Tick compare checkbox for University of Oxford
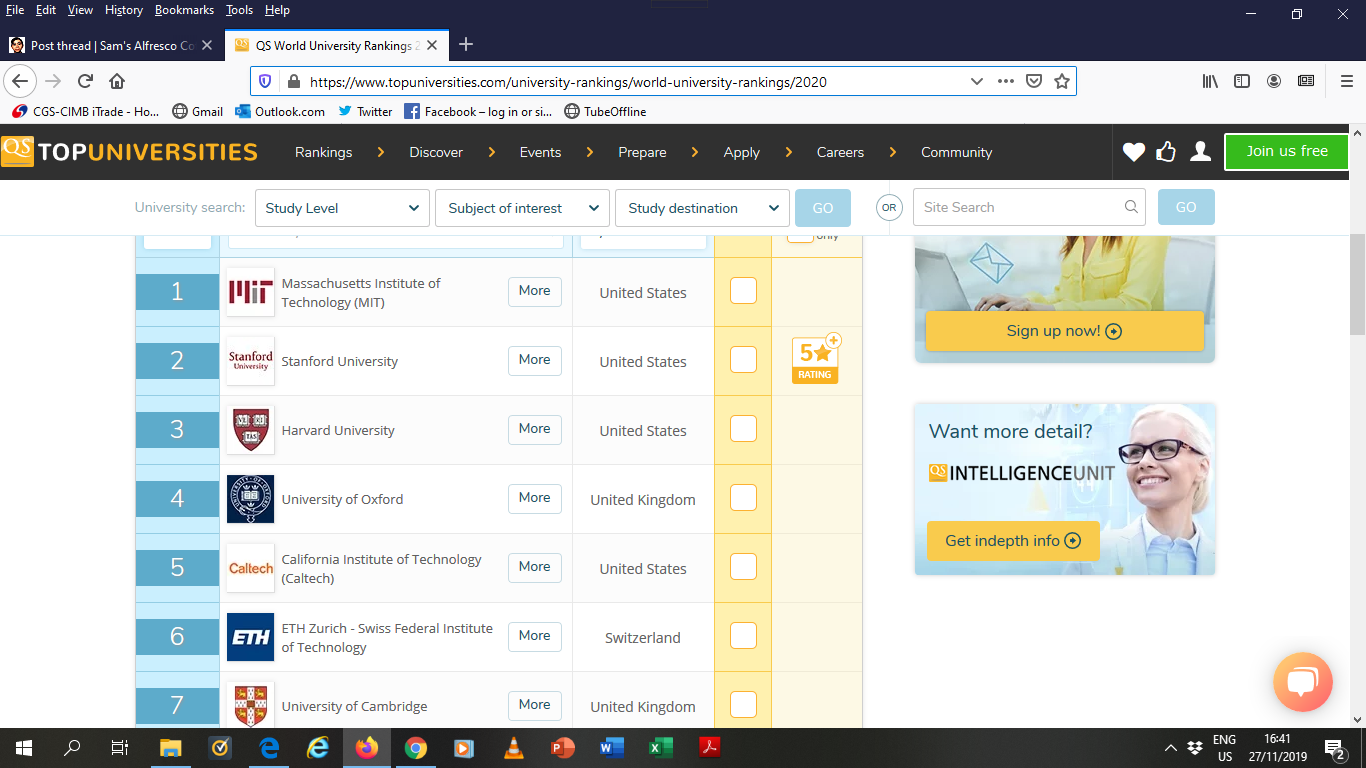This screenshot has width=1366, height=768. pos(743,497)
